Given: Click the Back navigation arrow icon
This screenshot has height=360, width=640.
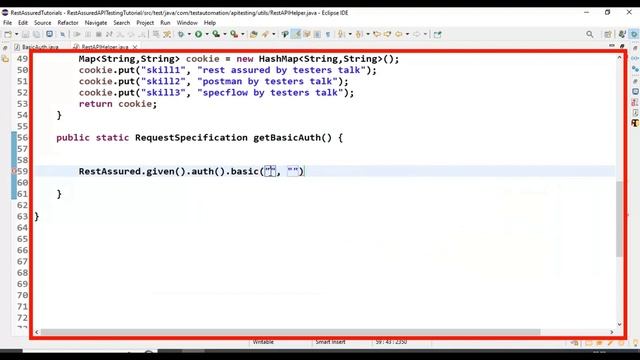Looking at the screenshot, I should 399,34.
